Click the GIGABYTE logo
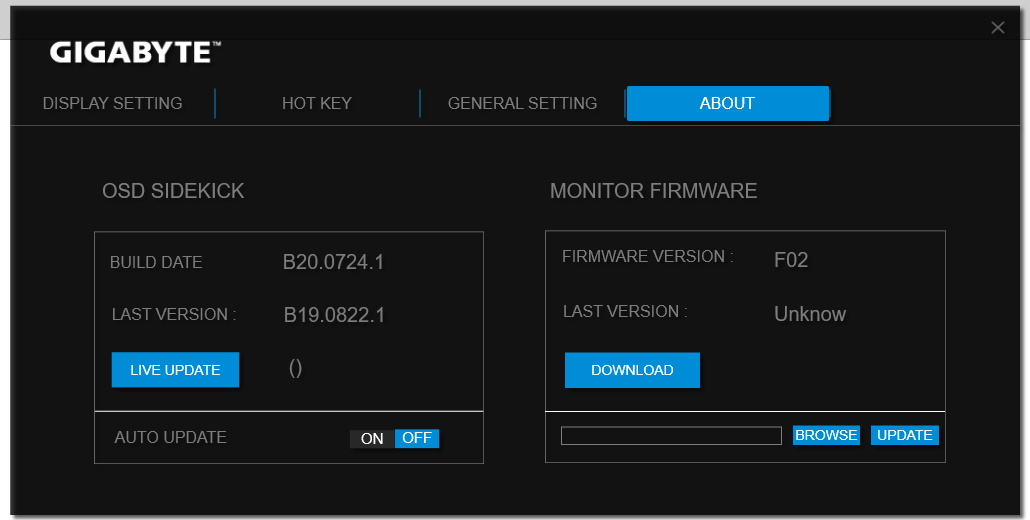Screen dimensions: 1030x520 (135, 52)
